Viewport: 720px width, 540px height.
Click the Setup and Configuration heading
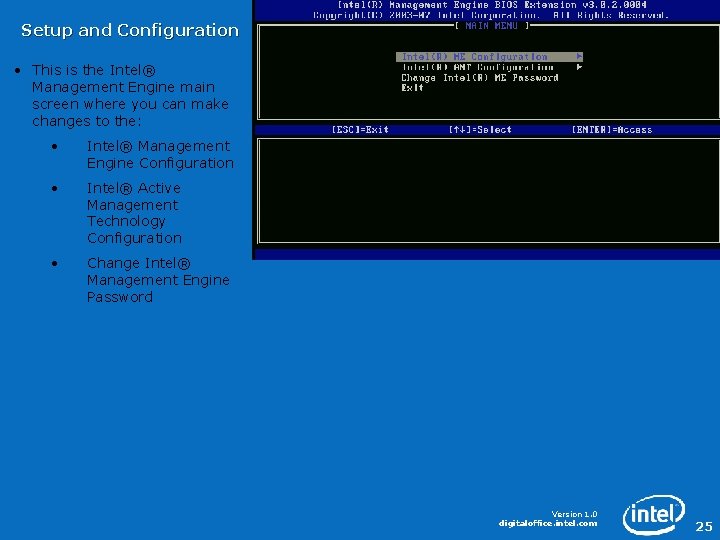(130, 31)
